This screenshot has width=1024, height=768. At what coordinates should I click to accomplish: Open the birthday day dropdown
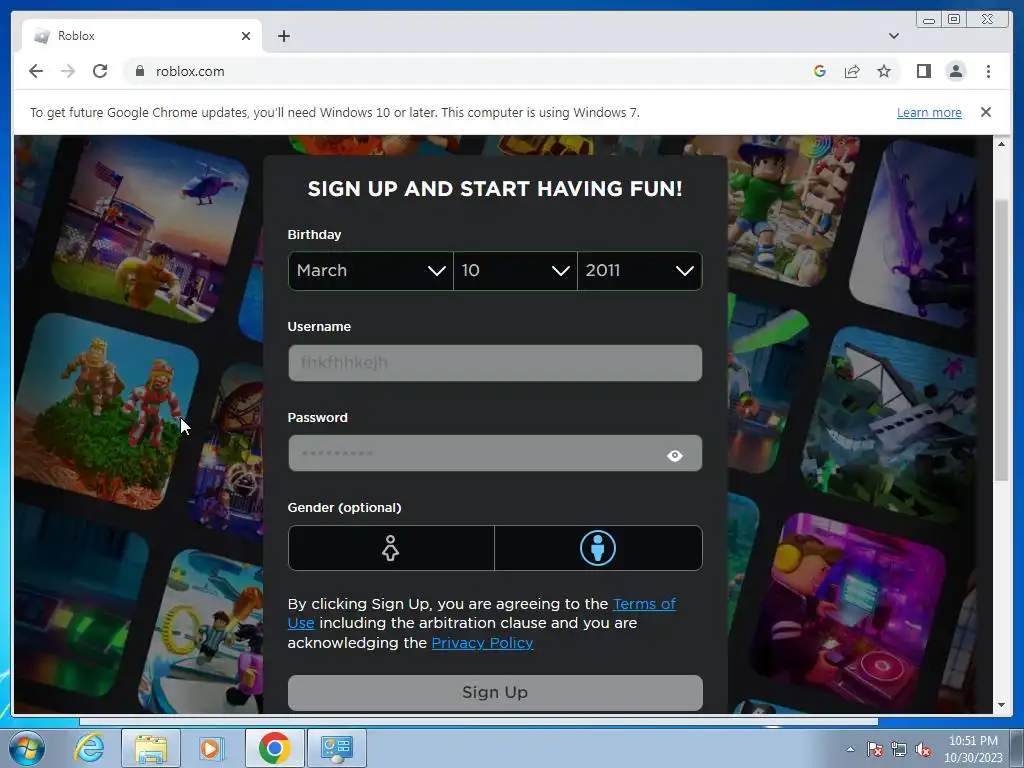tap(515, 270)
